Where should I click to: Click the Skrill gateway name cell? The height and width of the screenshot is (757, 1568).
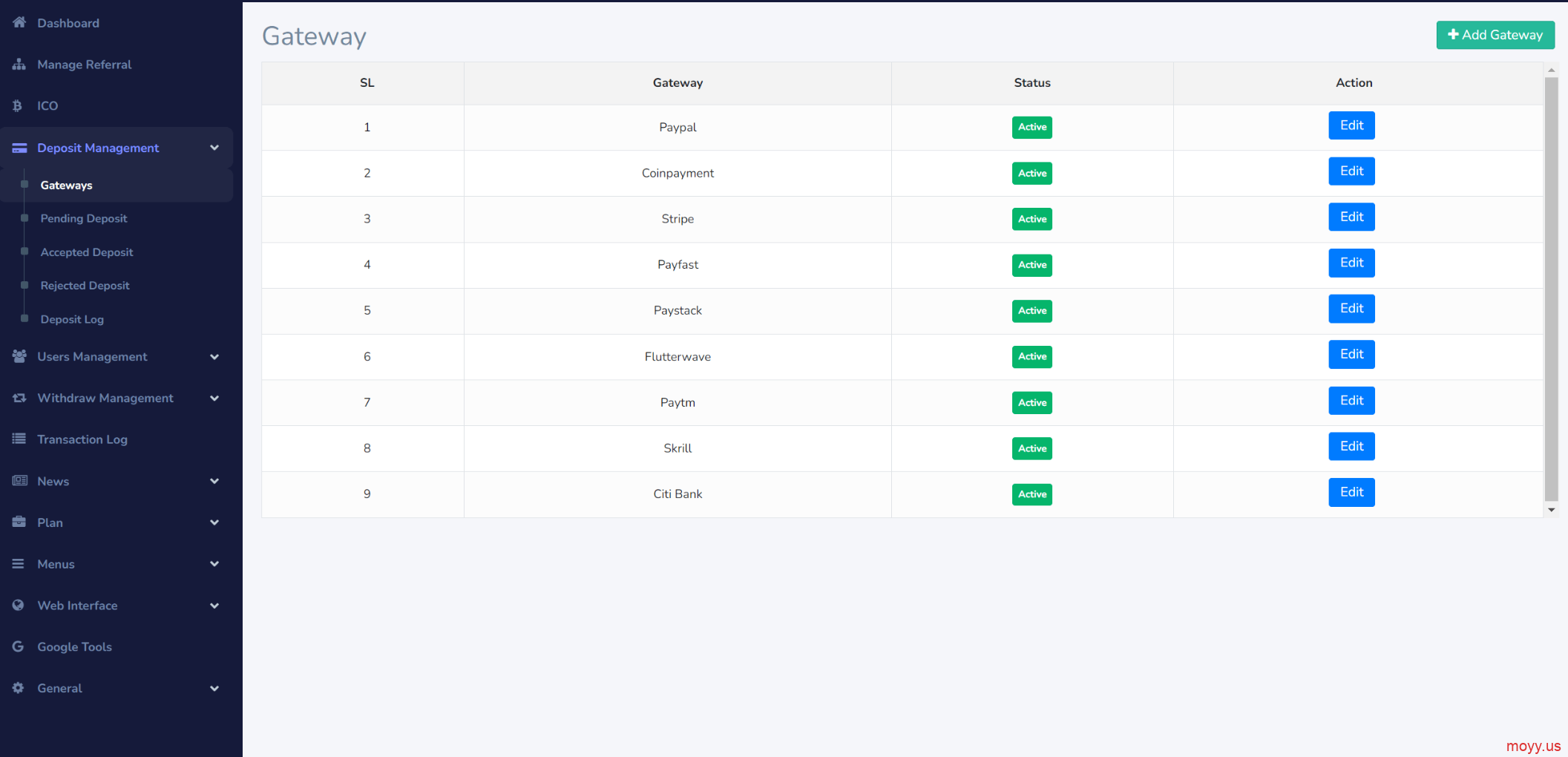[x=678, y=448]
